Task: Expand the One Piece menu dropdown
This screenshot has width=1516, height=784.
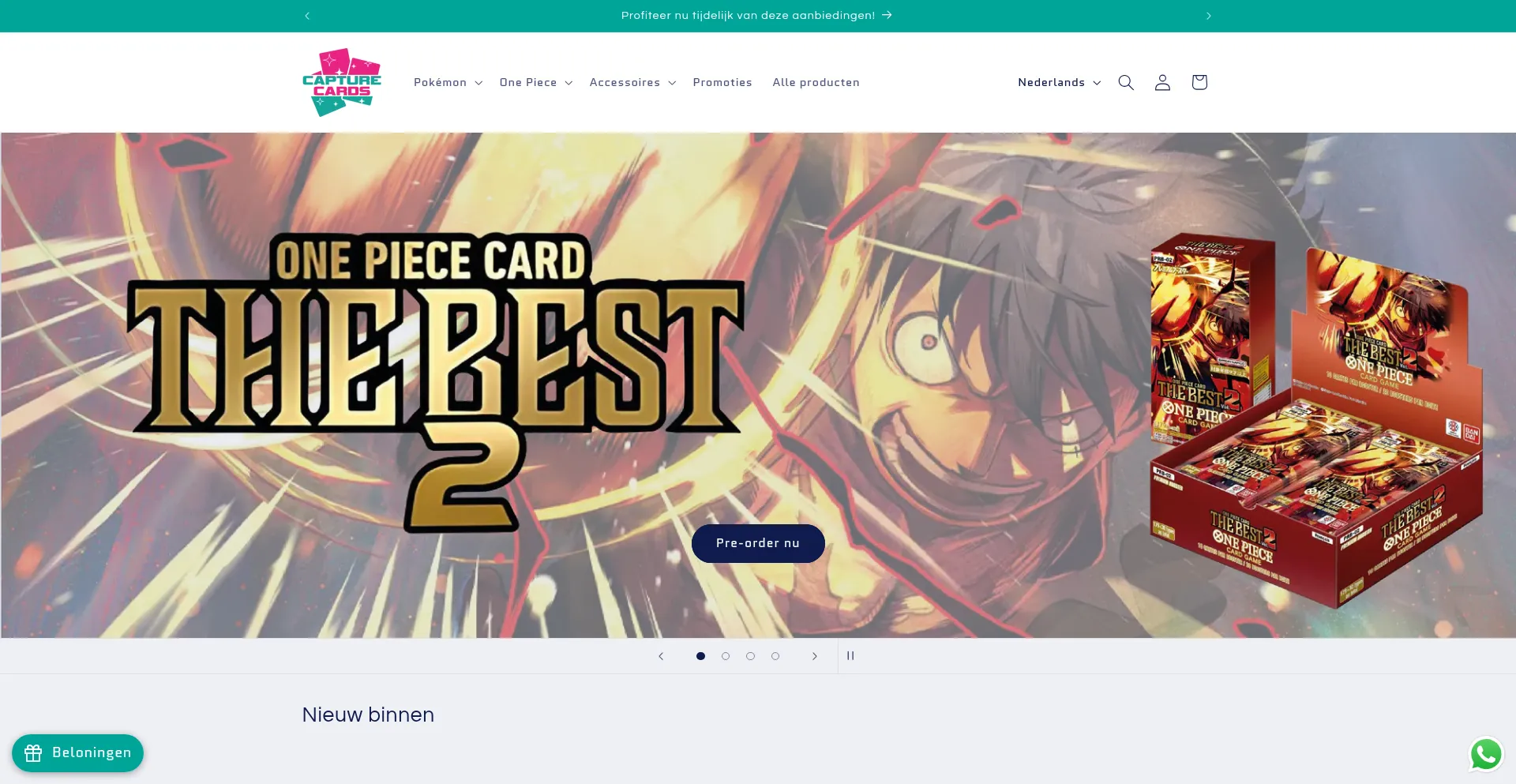Action: pos(536,82)
